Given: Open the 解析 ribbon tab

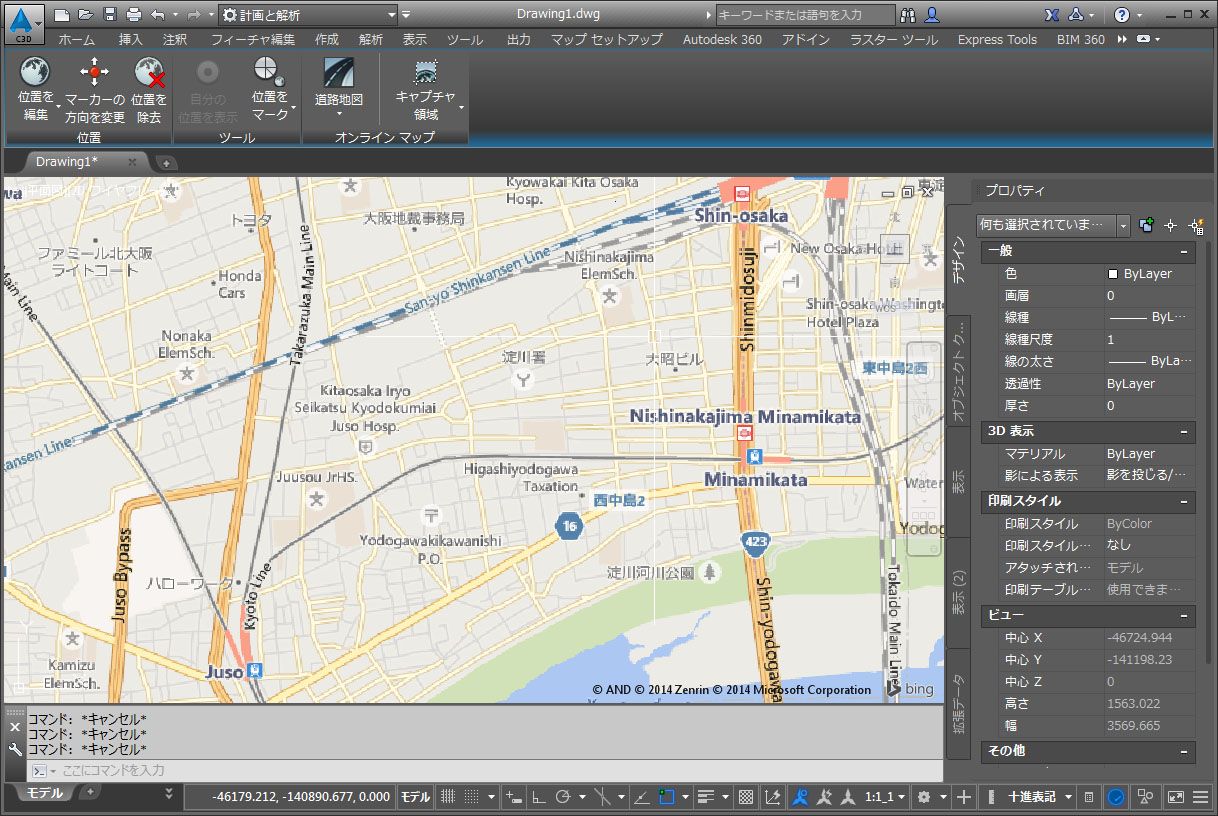Looking at the screenshot, I should 370,40.
